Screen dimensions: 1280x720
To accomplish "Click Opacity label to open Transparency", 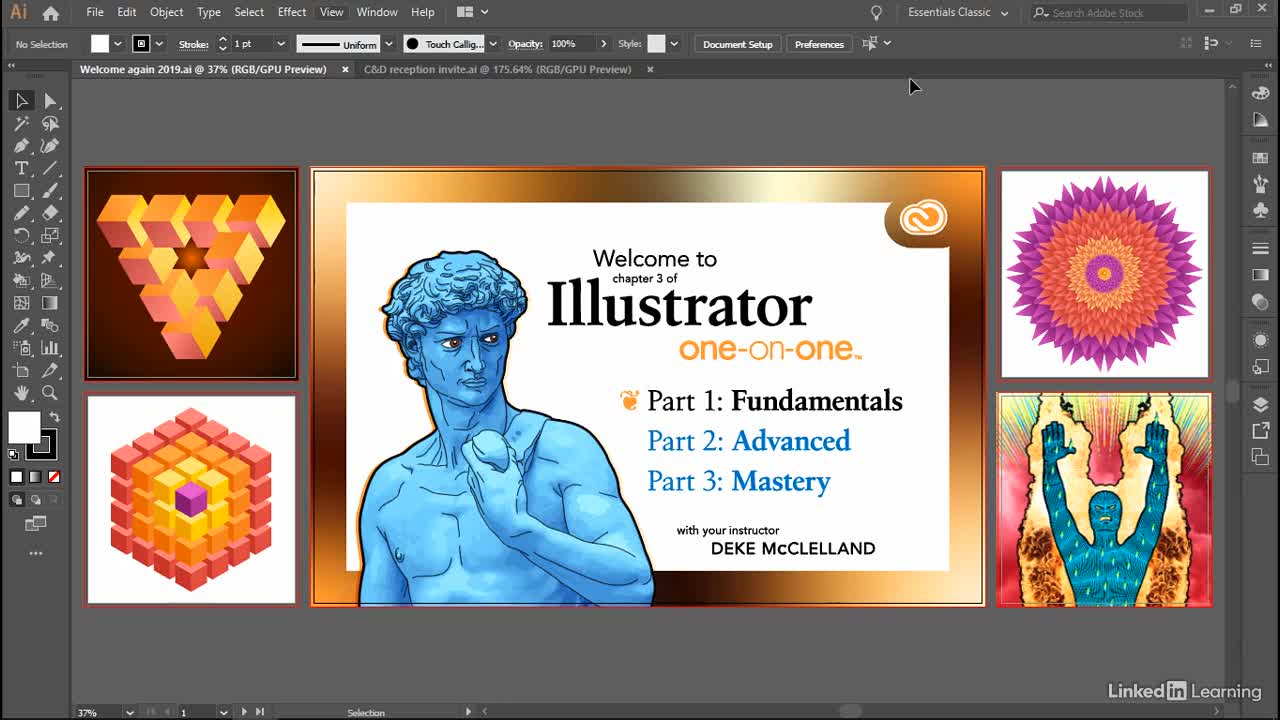I will coord(525,44).
